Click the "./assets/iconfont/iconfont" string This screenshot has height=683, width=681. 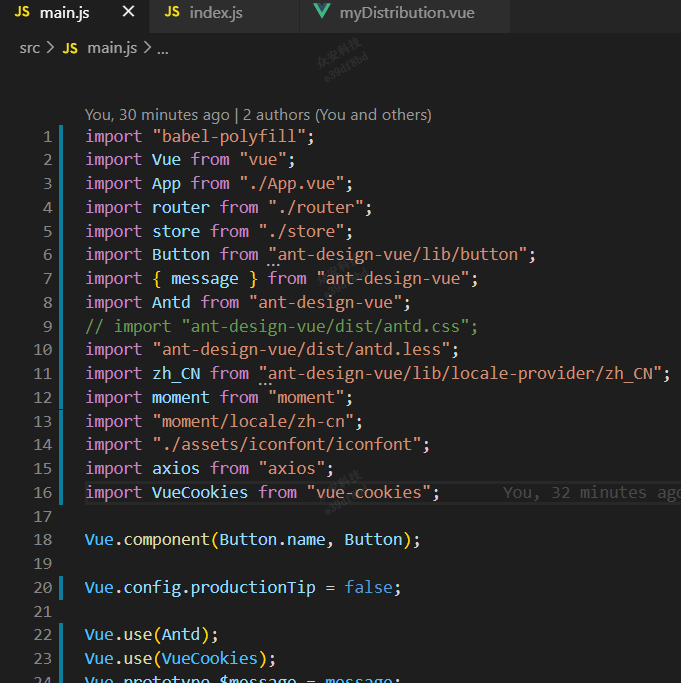(287, 445)
